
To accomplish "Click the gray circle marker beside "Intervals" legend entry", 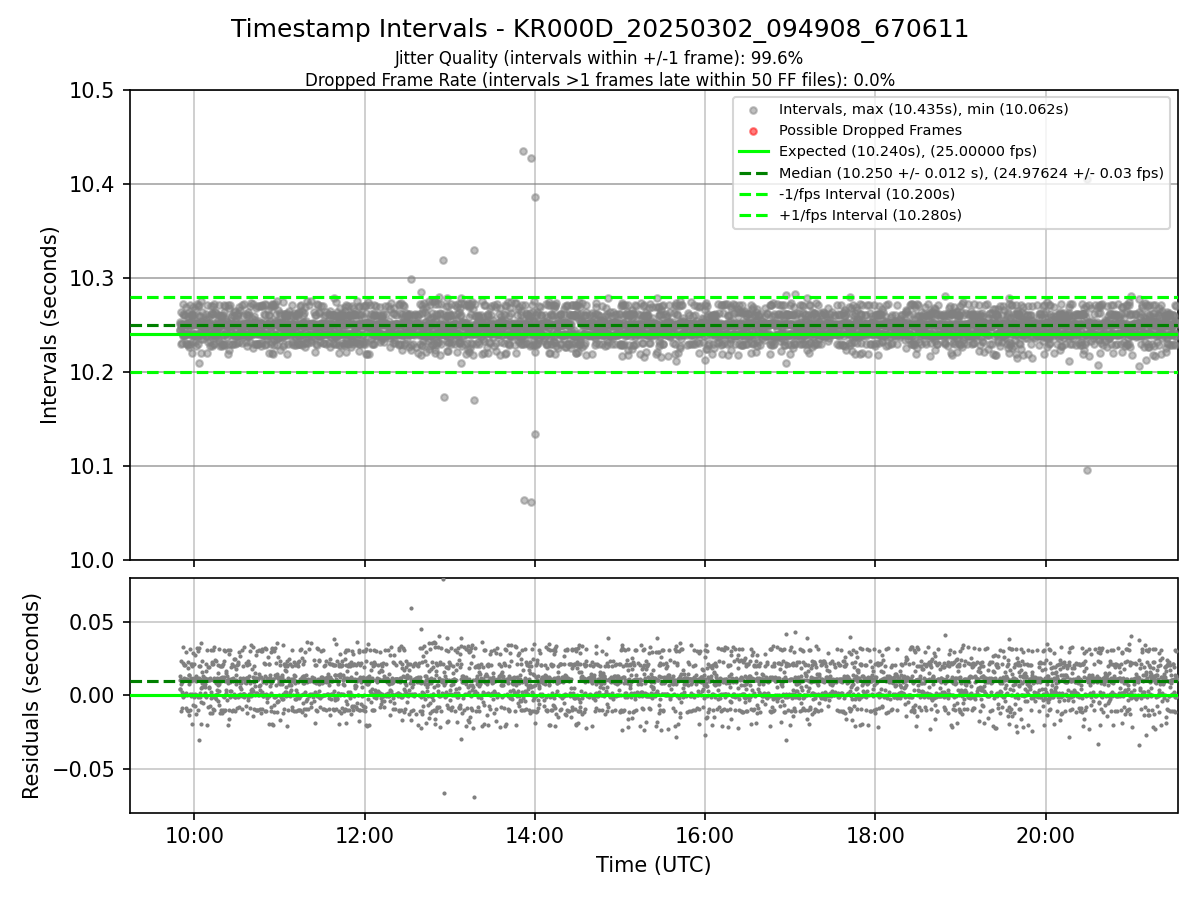I will (754, 110).
